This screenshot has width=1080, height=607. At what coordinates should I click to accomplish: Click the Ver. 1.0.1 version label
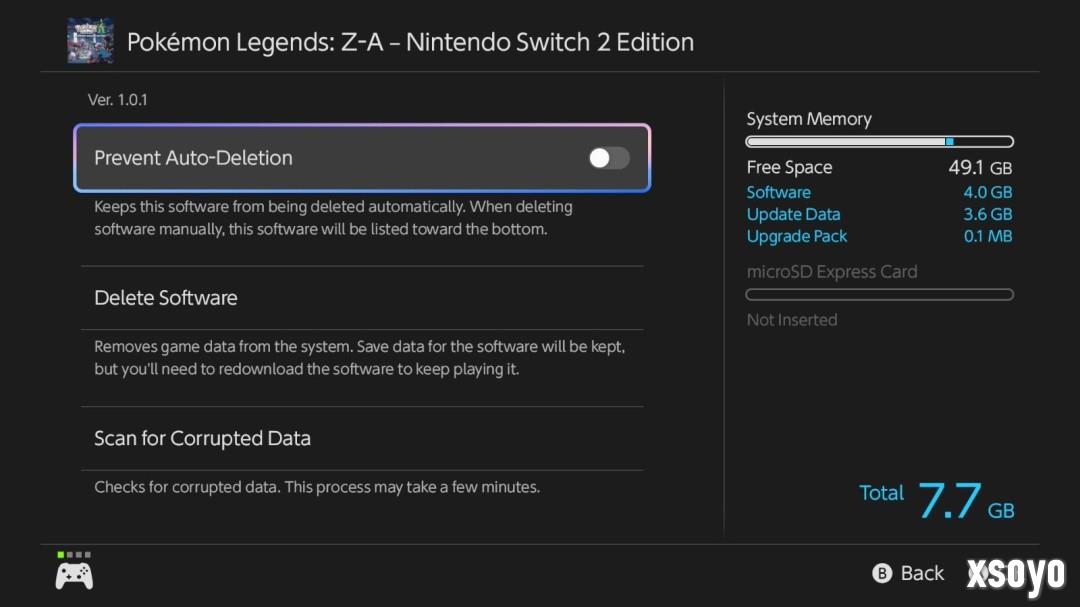click(x=118, y=100)
